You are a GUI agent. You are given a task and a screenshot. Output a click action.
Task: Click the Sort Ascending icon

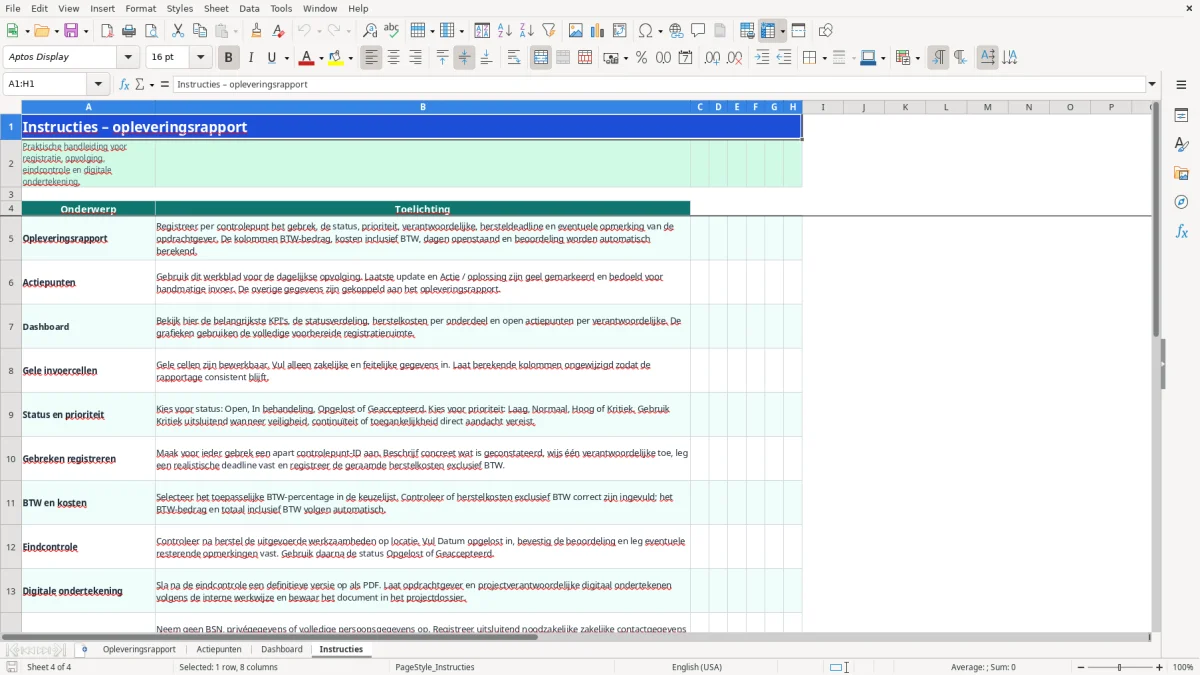tap(504, 31)
